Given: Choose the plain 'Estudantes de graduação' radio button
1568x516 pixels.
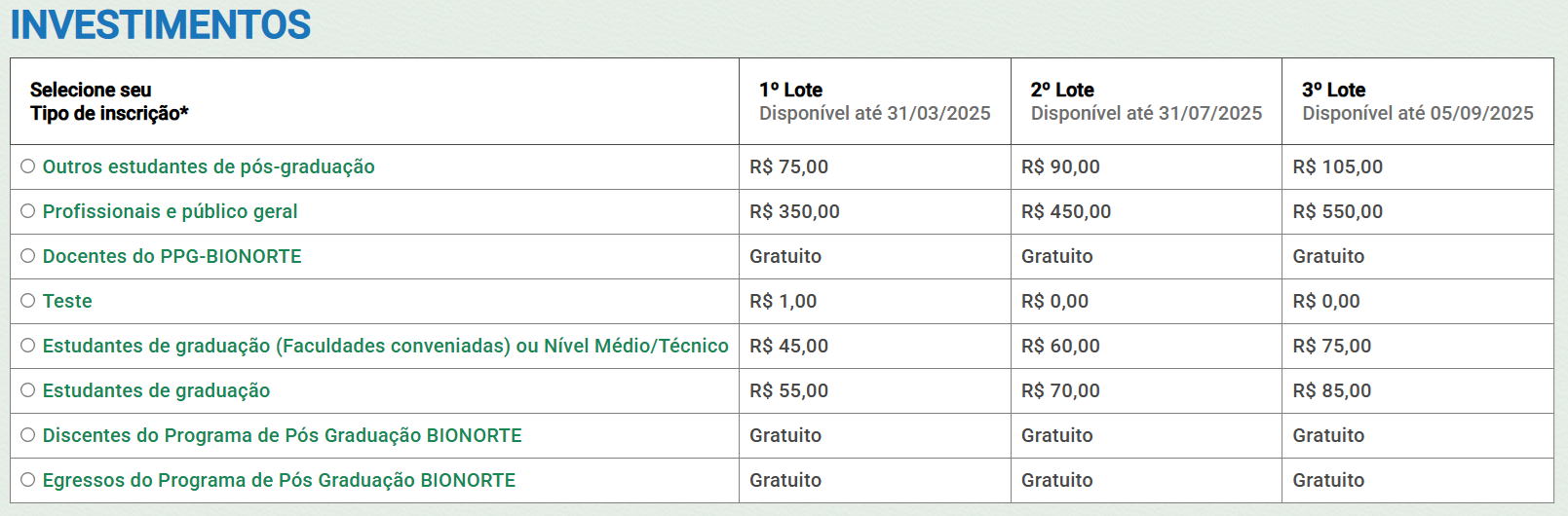Looking at the screenshot, I should click(x=28, y=390).
